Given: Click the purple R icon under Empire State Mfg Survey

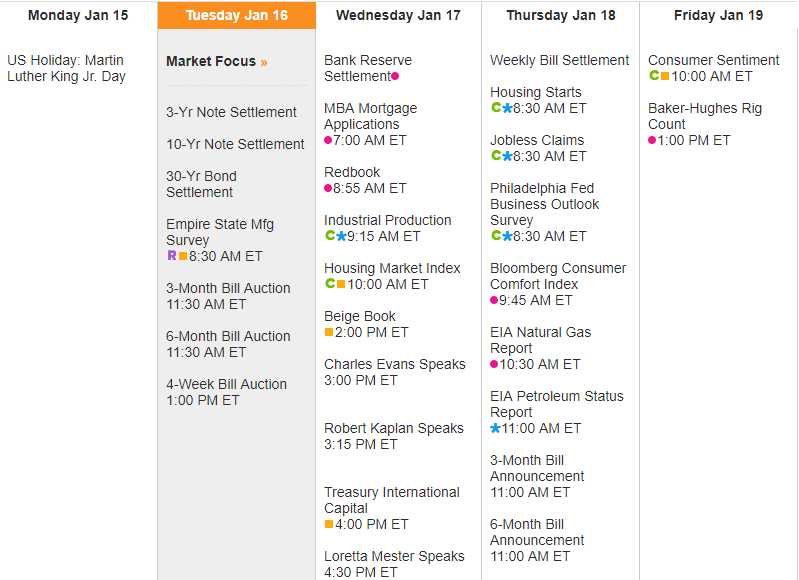Looking at the screenshot, I should point(171,256).
